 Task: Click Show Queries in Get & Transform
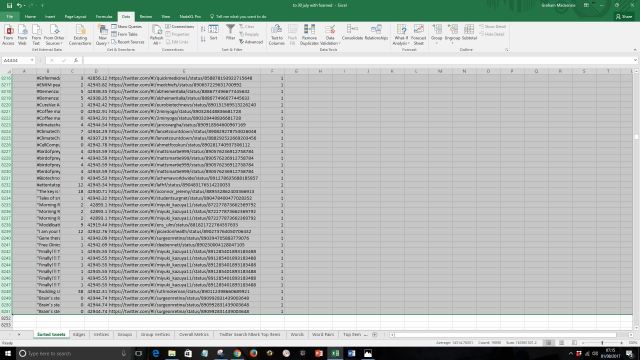click(127, 27)
